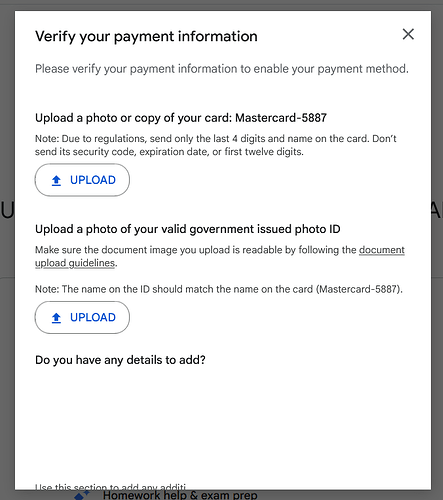Click the government issued photo ID heading
The width and height of the screenshot is (443, 500).
point(188,229)
